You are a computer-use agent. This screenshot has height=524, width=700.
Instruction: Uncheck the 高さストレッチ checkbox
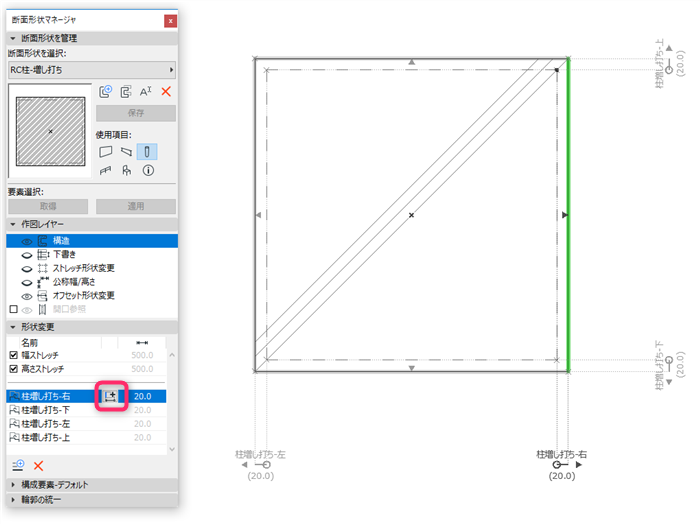pos(13,369)
